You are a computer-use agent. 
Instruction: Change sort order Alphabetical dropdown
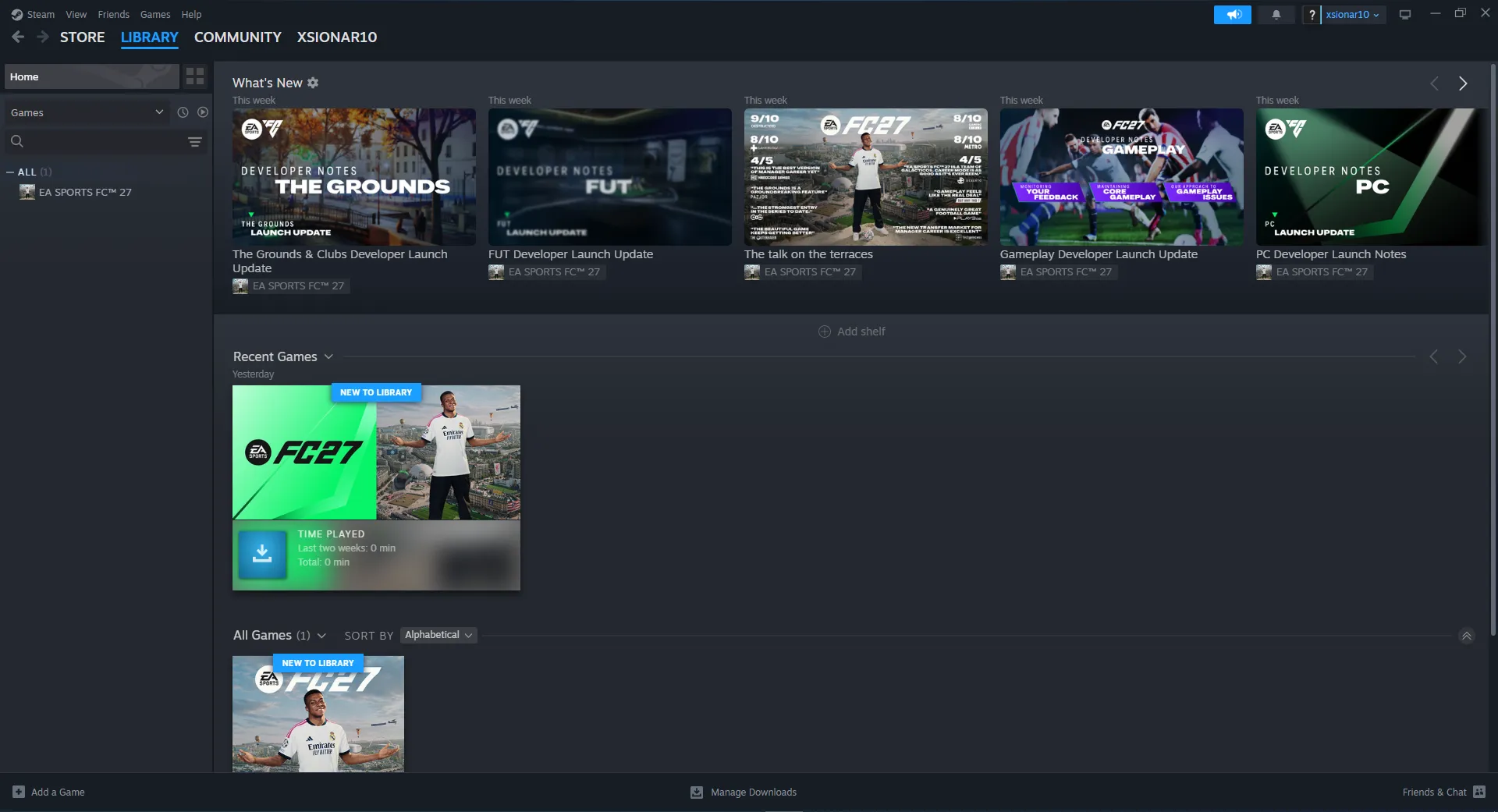[x=438, y=635]
